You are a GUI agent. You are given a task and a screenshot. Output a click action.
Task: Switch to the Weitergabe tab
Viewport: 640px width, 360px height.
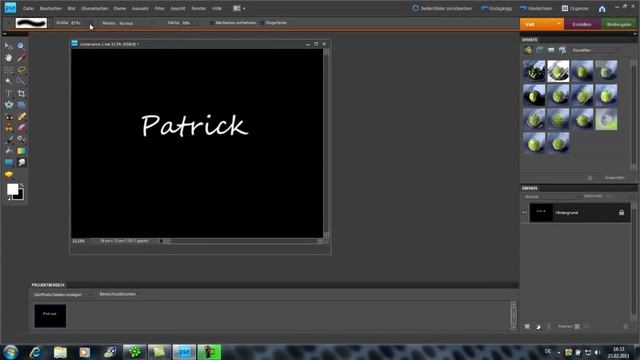(619, 24)
